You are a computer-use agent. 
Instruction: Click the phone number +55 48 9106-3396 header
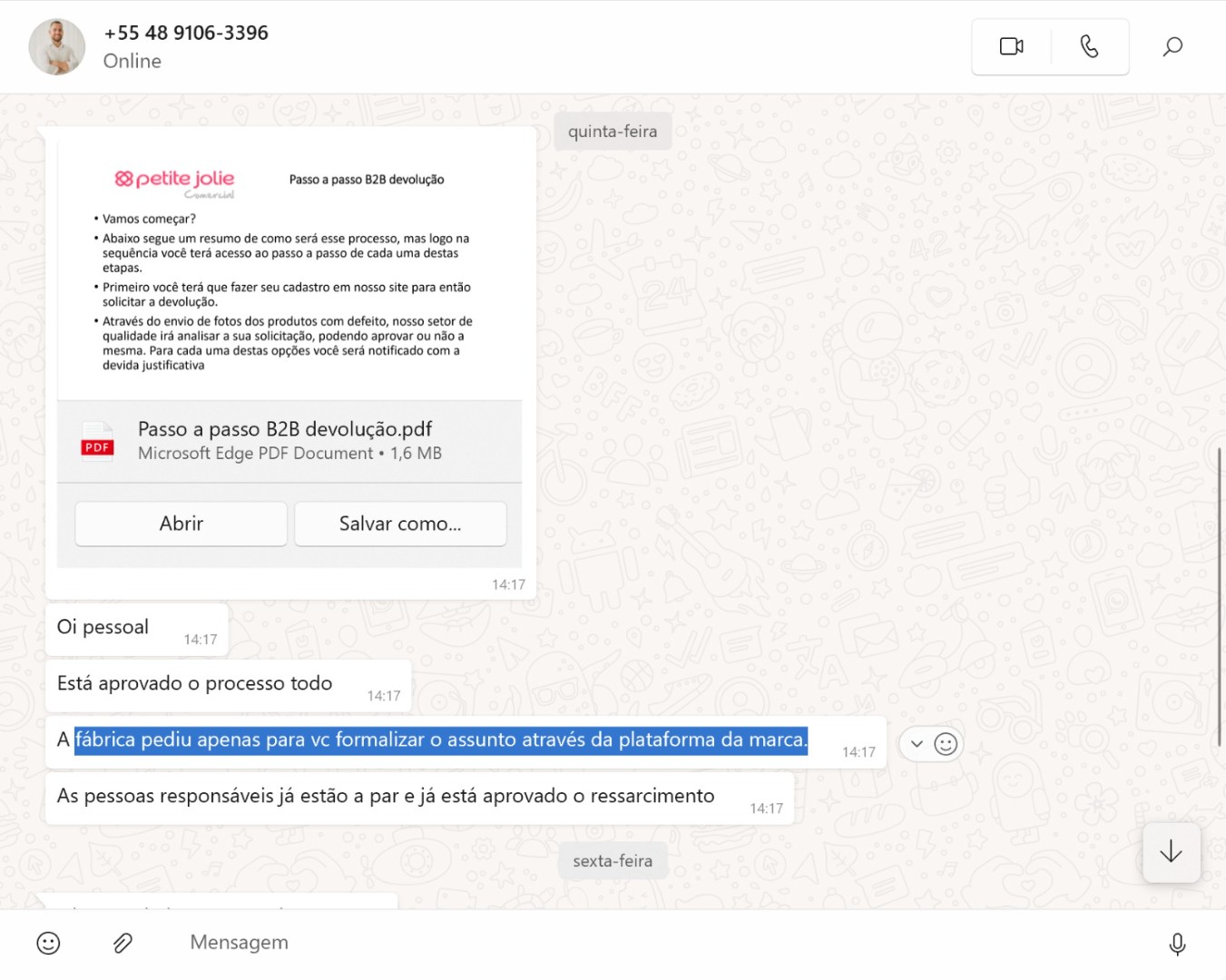click(x=186, y=33)
